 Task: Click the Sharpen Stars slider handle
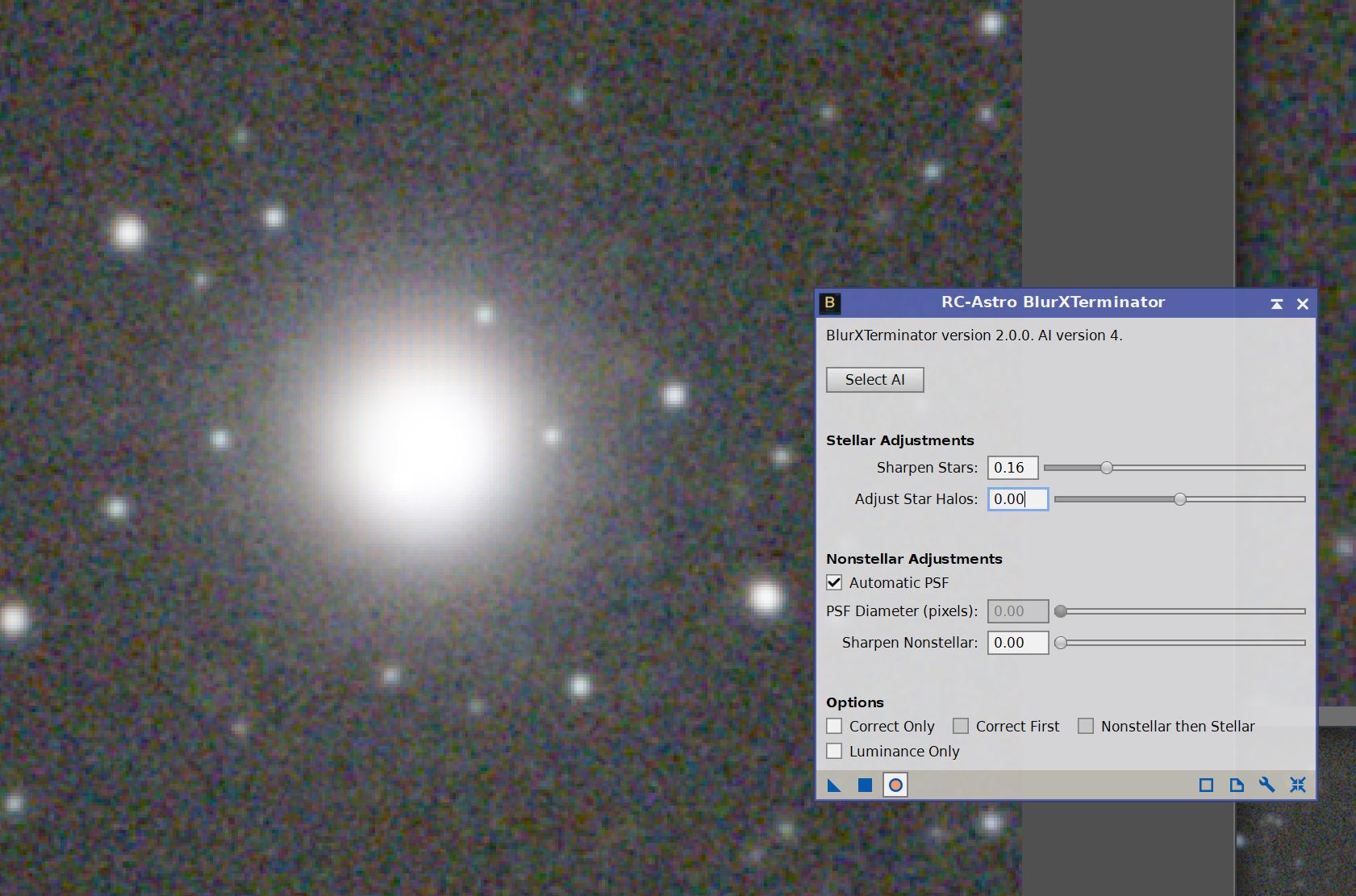point(1107,468)
